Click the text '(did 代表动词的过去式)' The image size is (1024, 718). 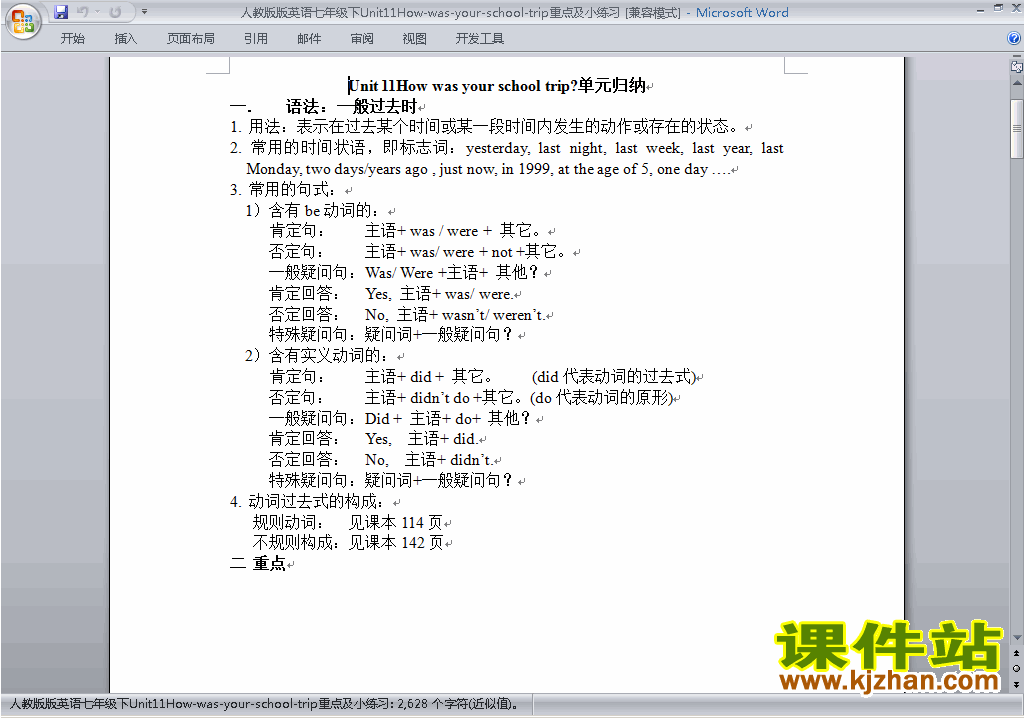click(614, 376)
